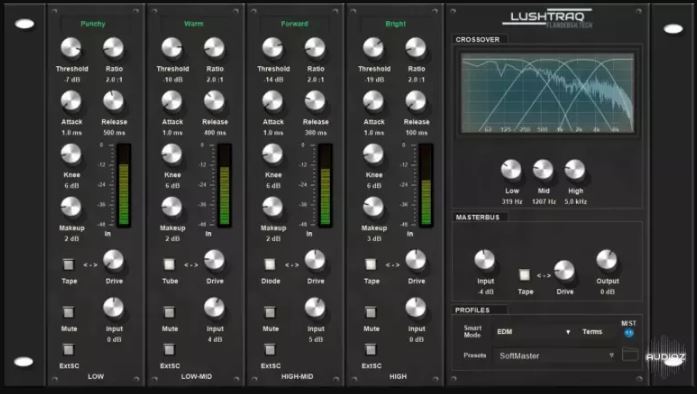The image size is (697, 394).
Task: Click the Bright profile label on HIGH band
Action: coord(396,24)
